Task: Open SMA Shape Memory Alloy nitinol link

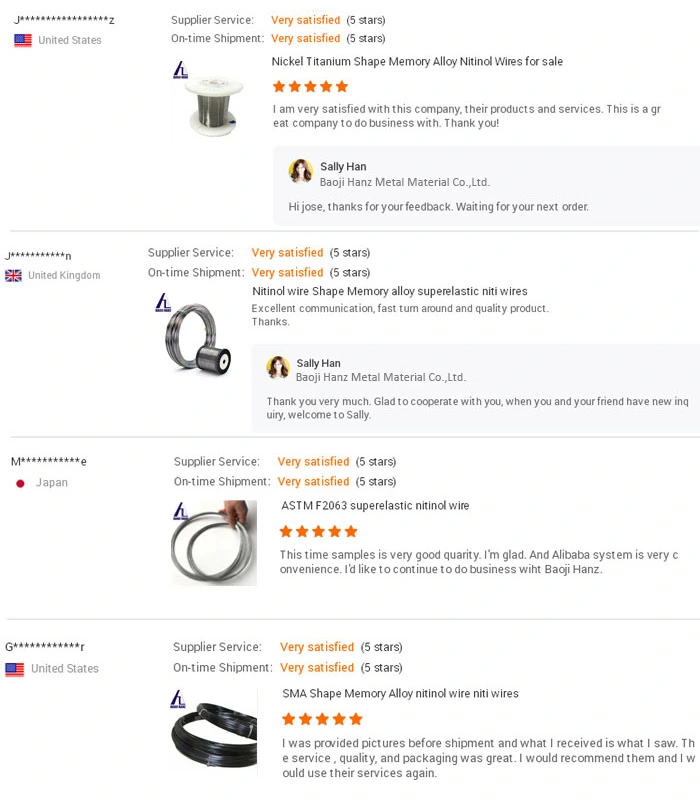Action: click(x=400, y=694)
